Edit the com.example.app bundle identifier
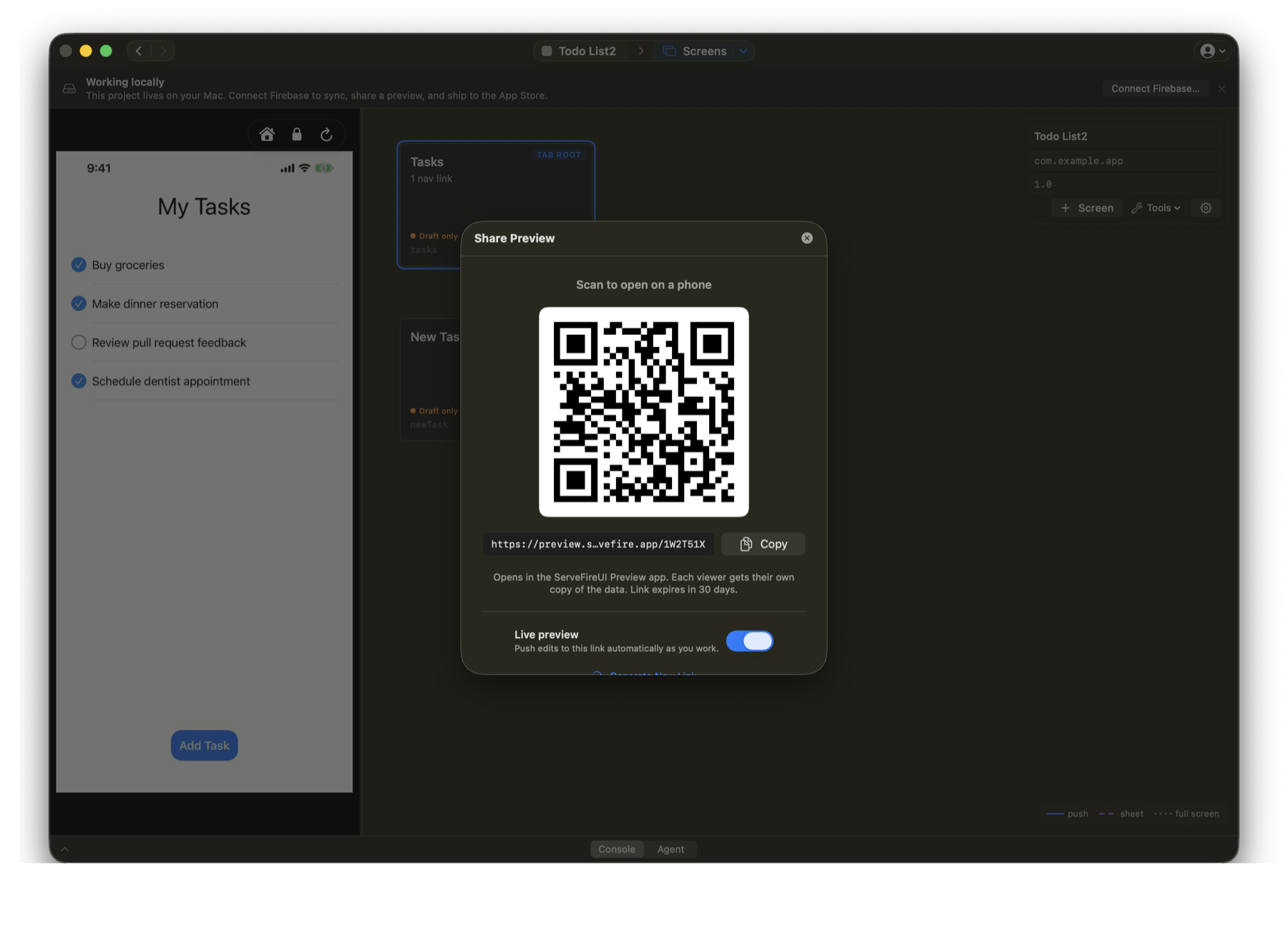 coord(1123,161)
